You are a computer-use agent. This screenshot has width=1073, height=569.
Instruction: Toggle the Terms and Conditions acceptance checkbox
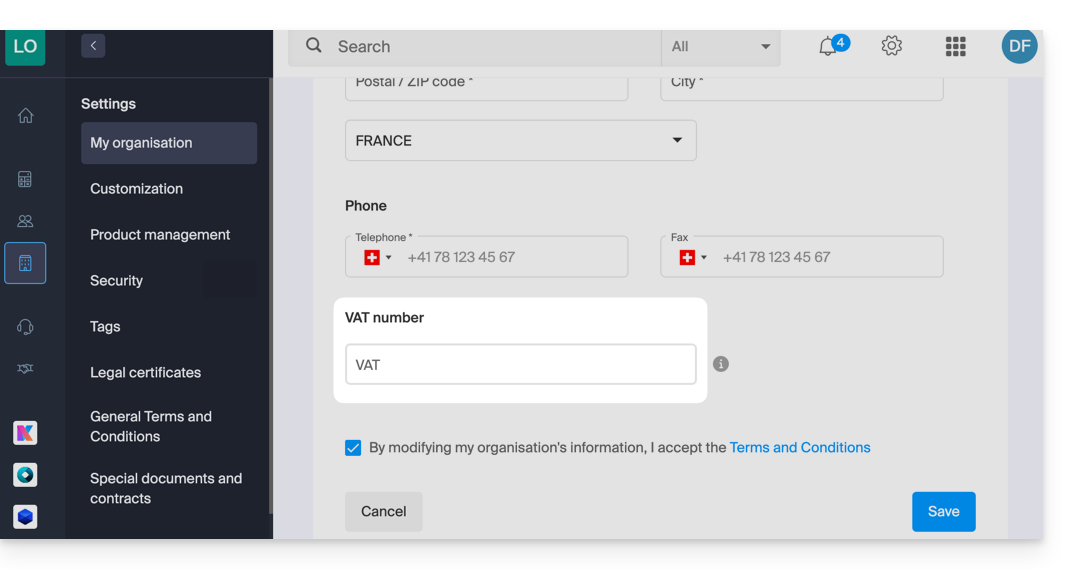tap(353, 448)
